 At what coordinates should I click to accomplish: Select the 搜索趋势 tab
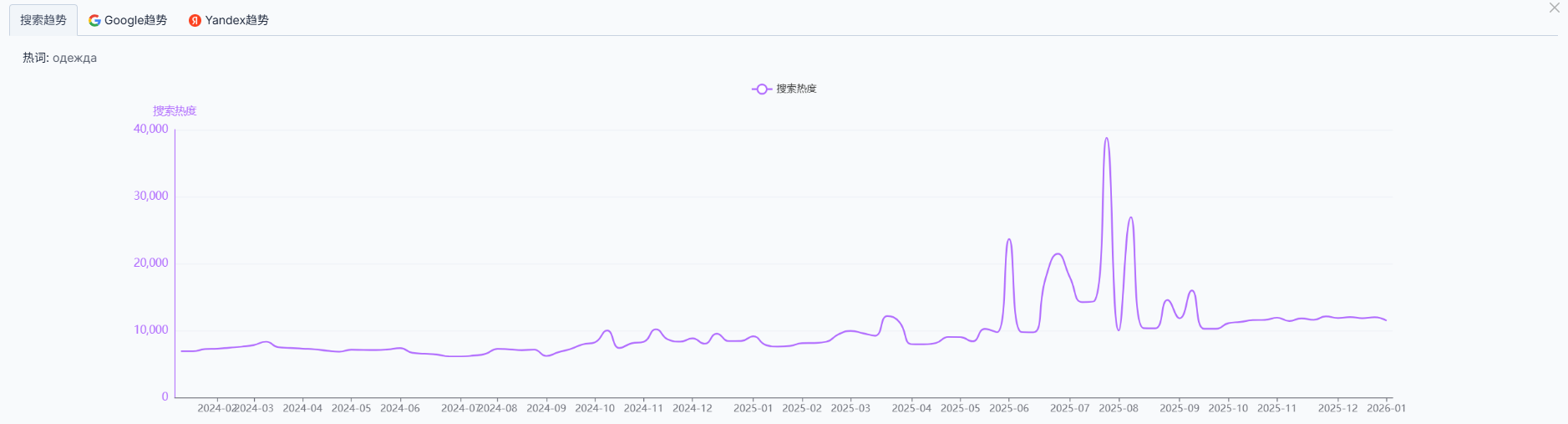[x=43, y=20]
